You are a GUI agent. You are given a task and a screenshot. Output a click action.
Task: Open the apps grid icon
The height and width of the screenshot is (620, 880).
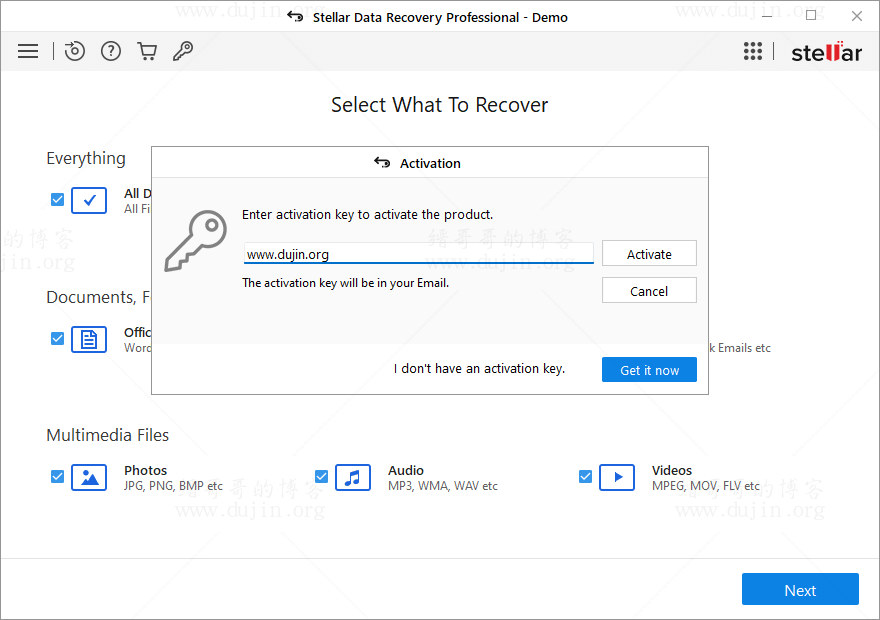[x=753, y=51]
